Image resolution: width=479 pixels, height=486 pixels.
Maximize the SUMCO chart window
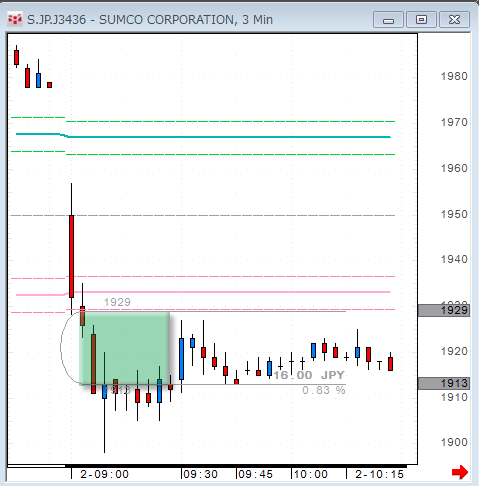[421, 20]
